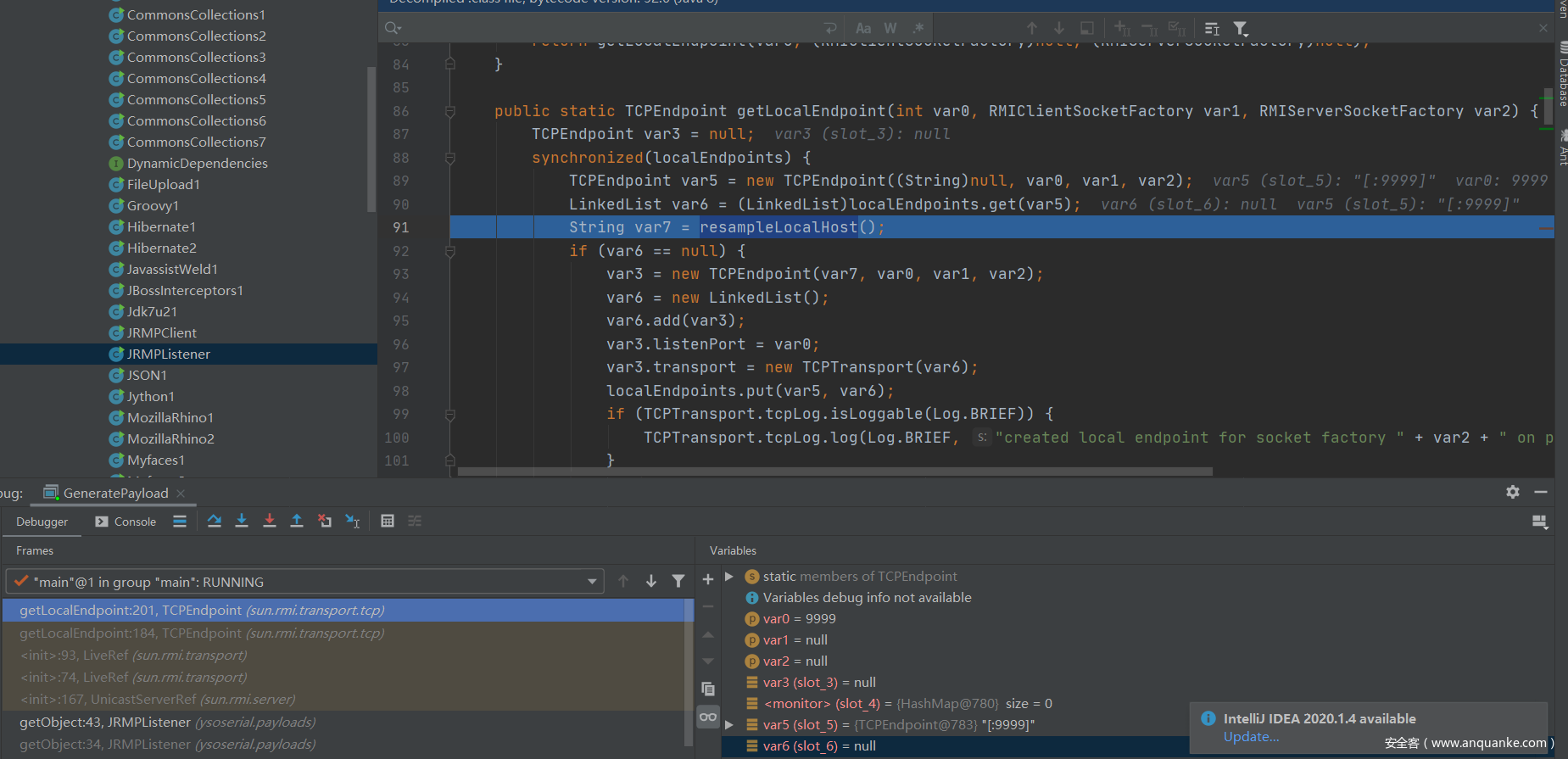Click the editor horizontal scrollbar

tap(834, 472)
